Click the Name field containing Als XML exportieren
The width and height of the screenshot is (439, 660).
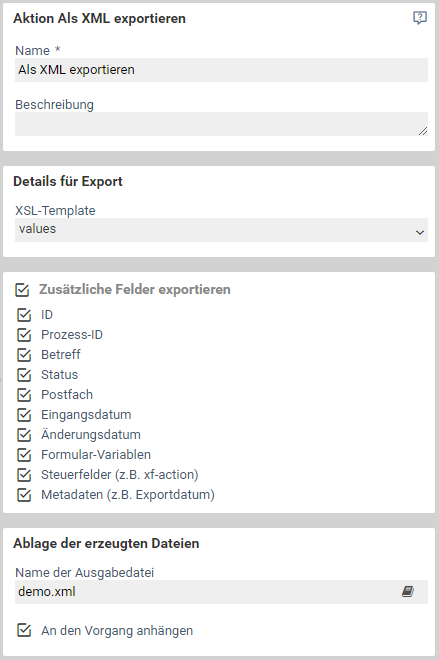click(221, 70)
